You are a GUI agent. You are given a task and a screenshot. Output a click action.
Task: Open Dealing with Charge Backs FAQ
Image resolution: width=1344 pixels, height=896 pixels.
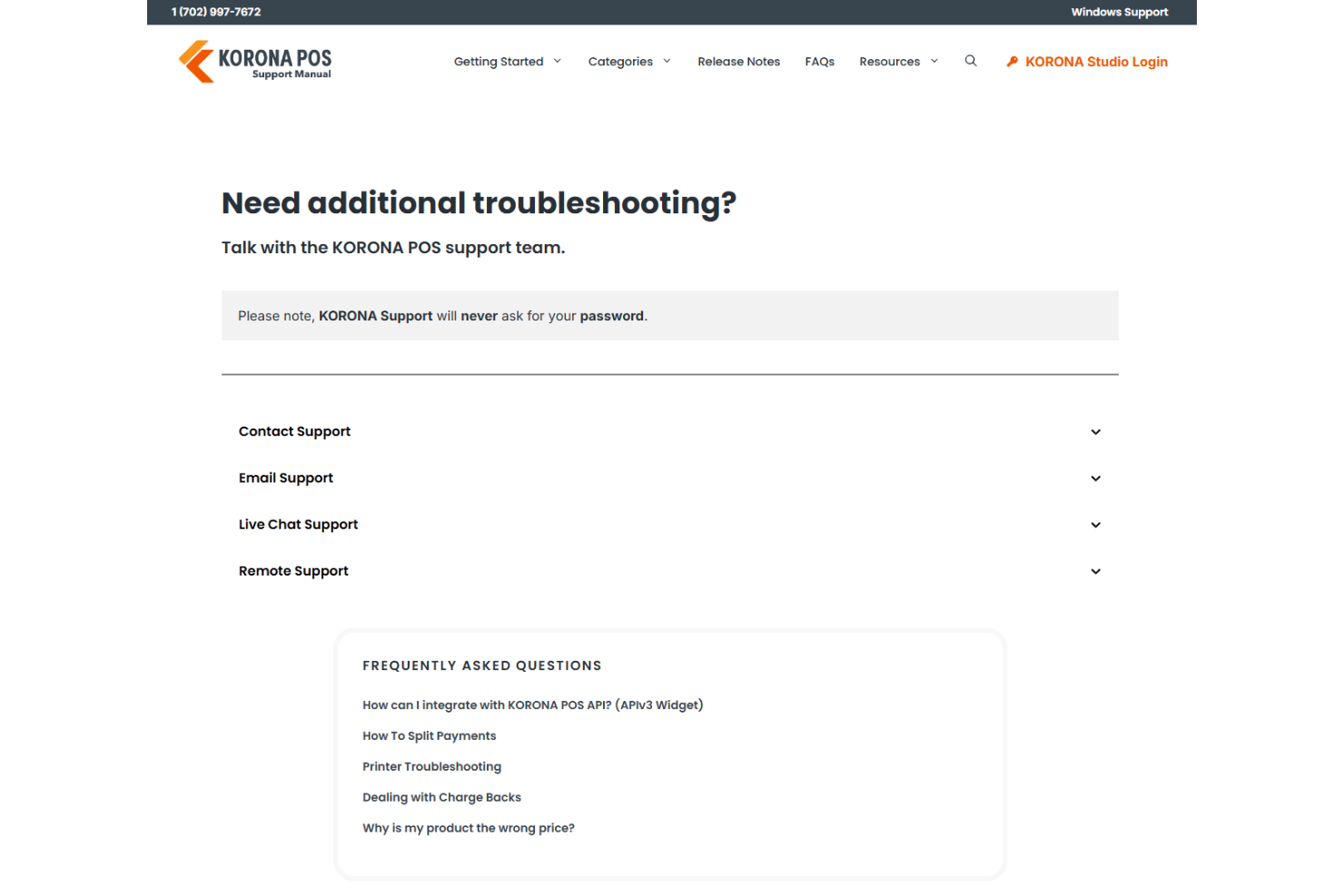tap(441, 798)
